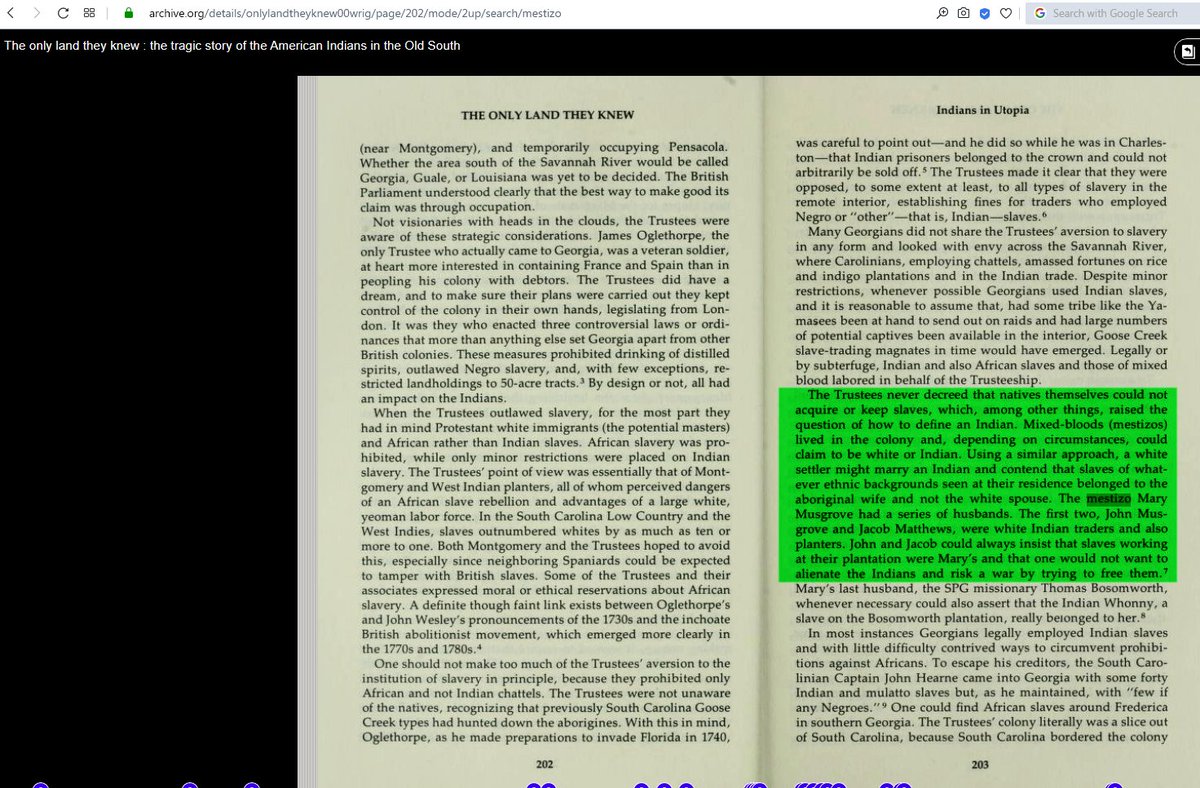Open the page zoom magnifier icon
This screenshot has width=1200, height=788.
click(x=942, y=13)
